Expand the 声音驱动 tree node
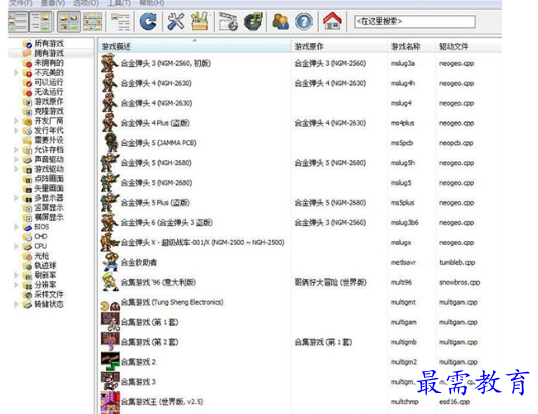 click(16, 159)
